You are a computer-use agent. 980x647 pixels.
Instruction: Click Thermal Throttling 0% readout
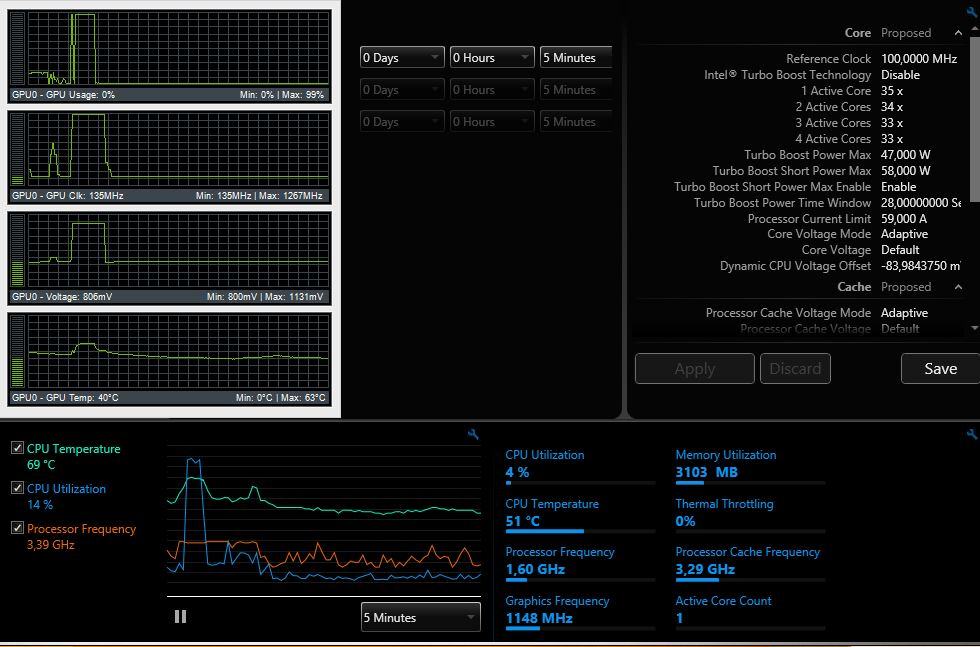[685, 521]
